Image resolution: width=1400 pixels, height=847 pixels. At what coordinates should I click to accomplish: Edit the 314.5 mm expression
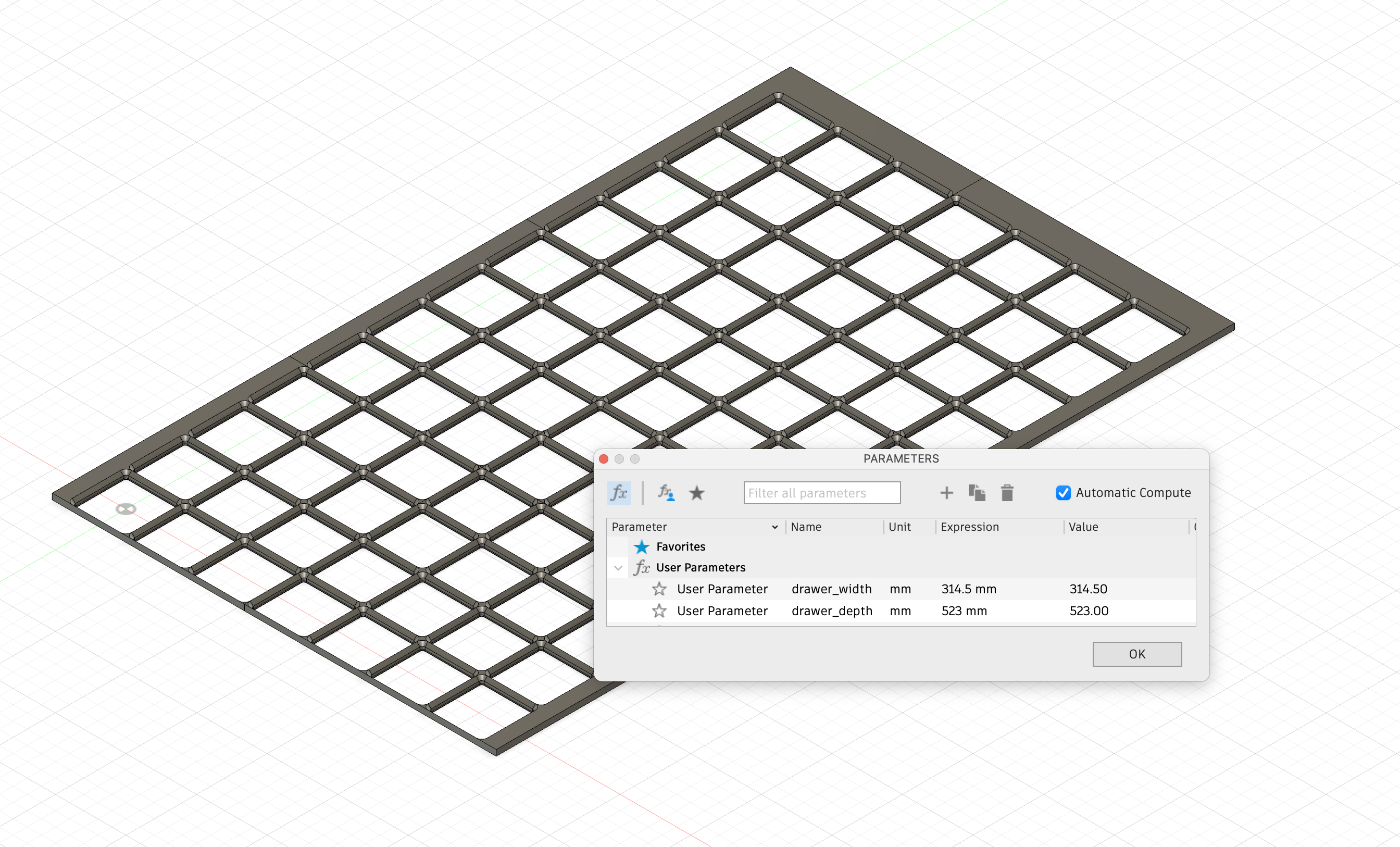tap(969, 589)
